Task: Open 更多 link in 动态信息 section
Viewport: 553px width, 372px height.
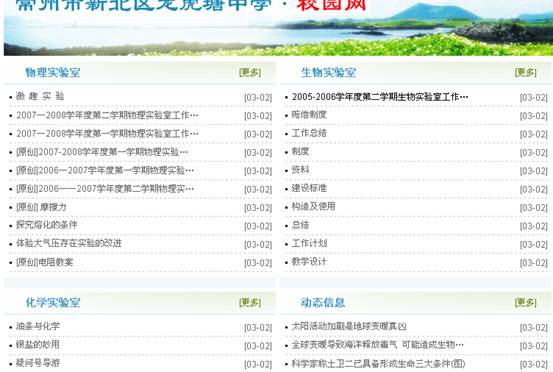Action: [x=526, y=303]
